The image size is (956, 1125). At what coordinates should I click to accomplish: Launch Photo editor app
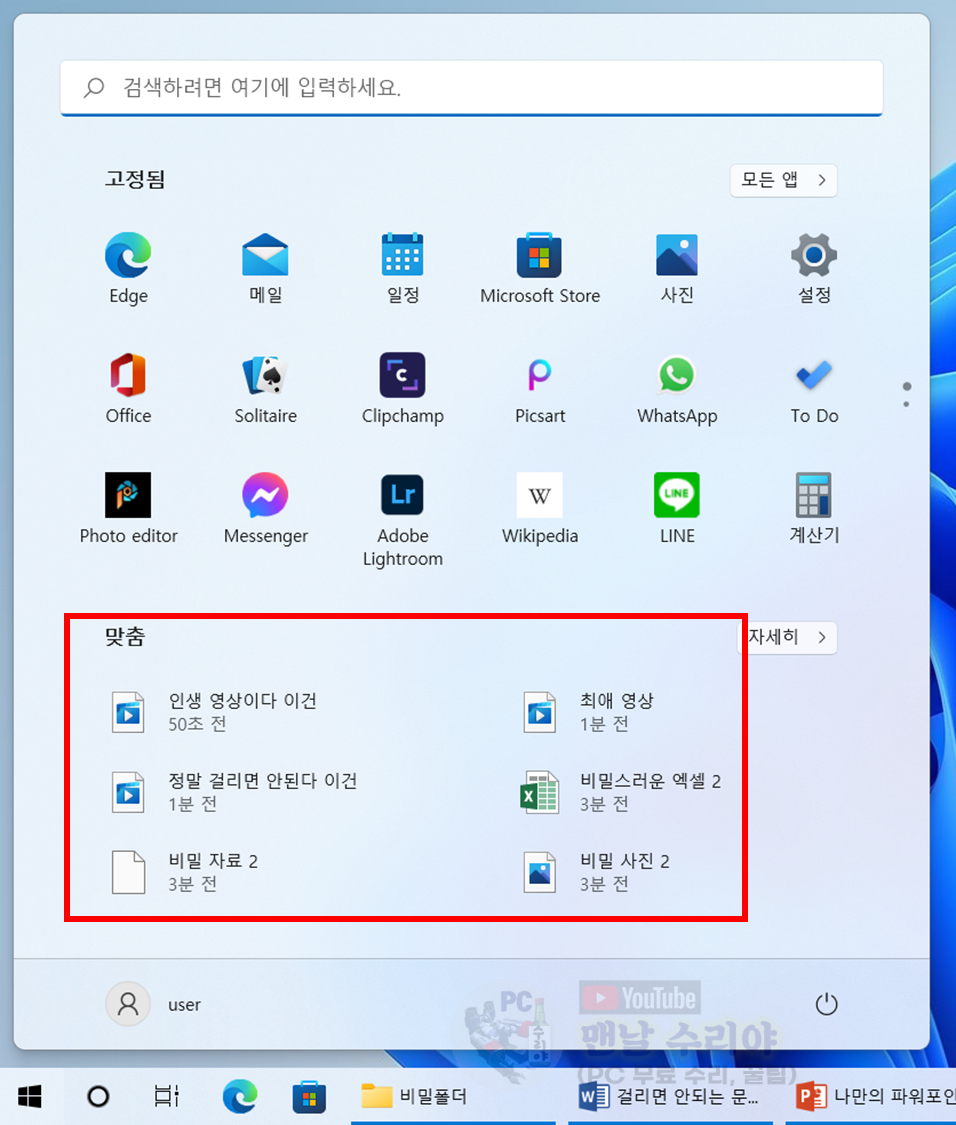(128, 508)
